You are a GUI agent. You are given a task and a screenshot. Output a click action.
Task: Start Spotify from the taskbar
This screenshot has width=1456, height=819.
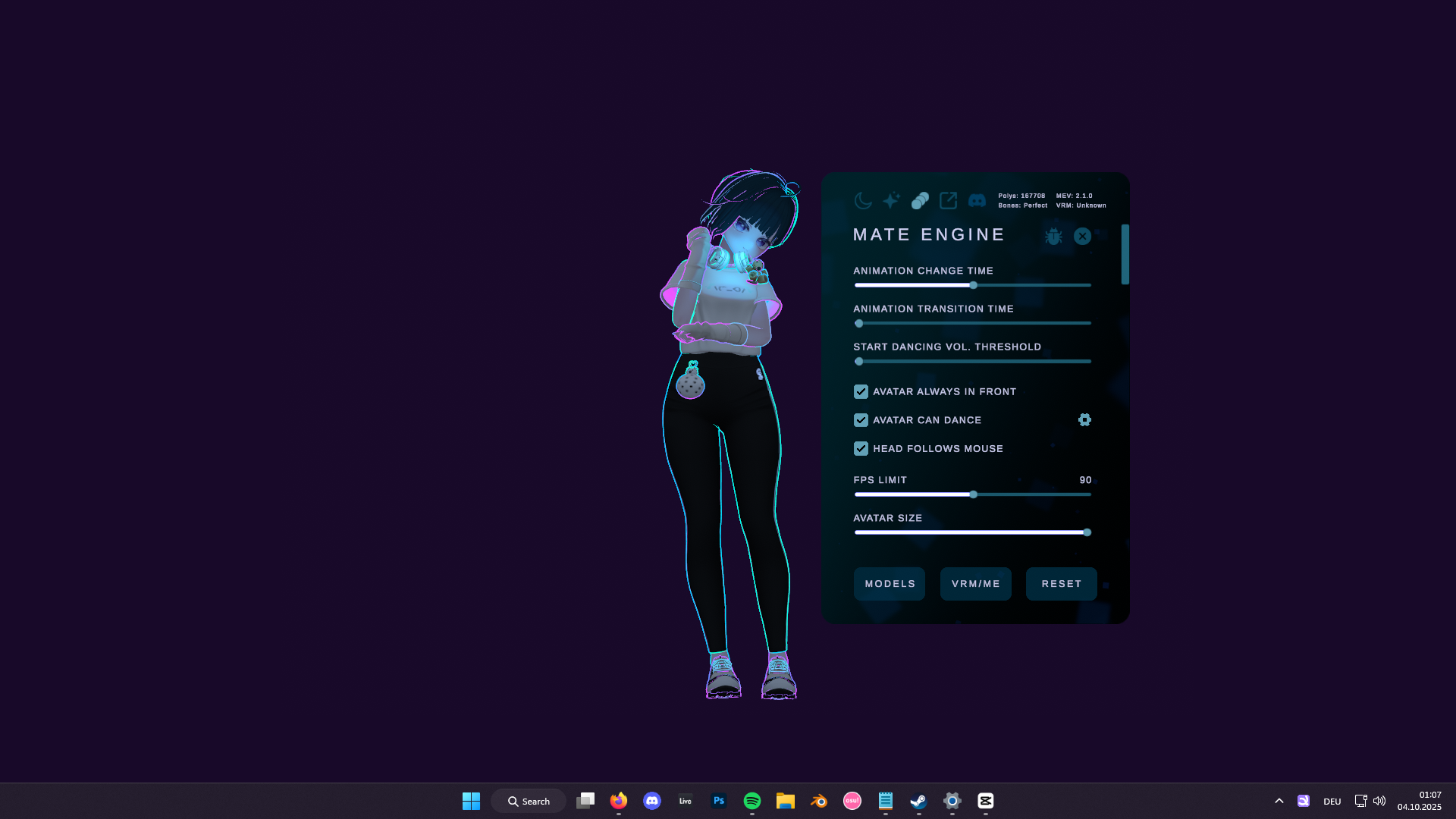[x=752, y=801]
